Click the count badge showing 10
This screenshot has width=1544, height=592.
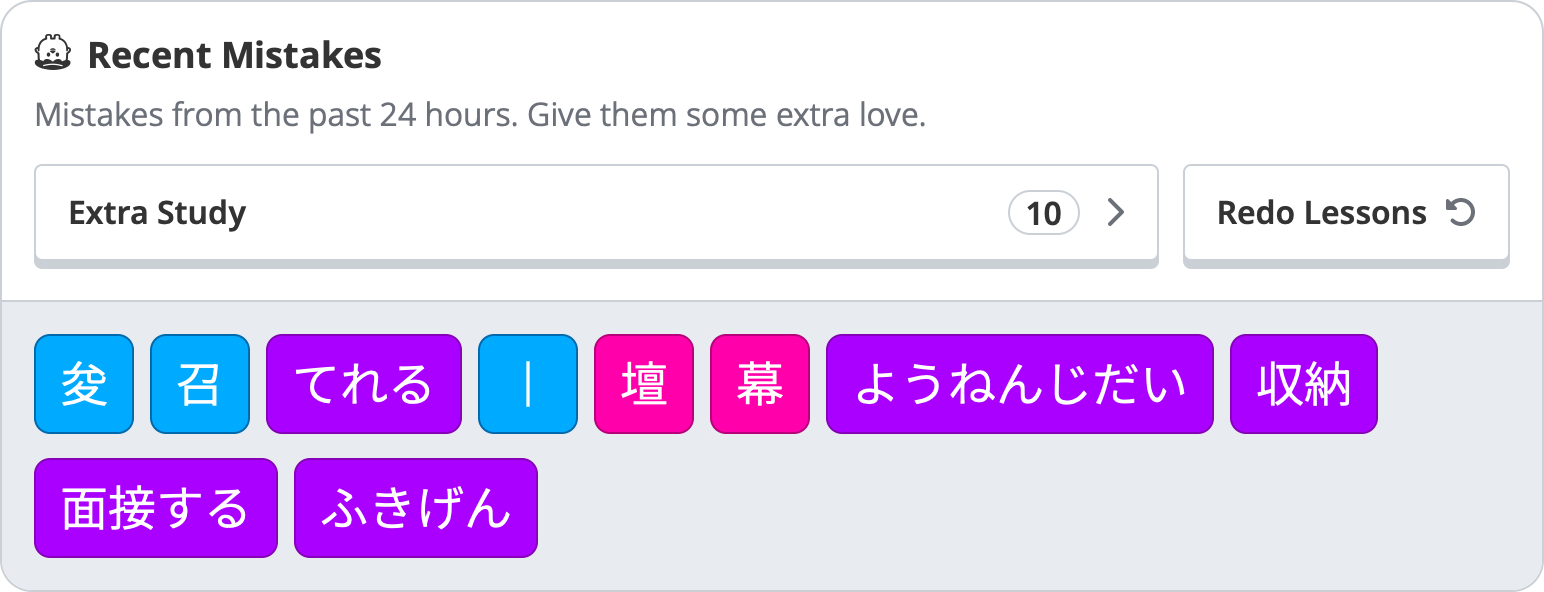tap(1044, 213)
